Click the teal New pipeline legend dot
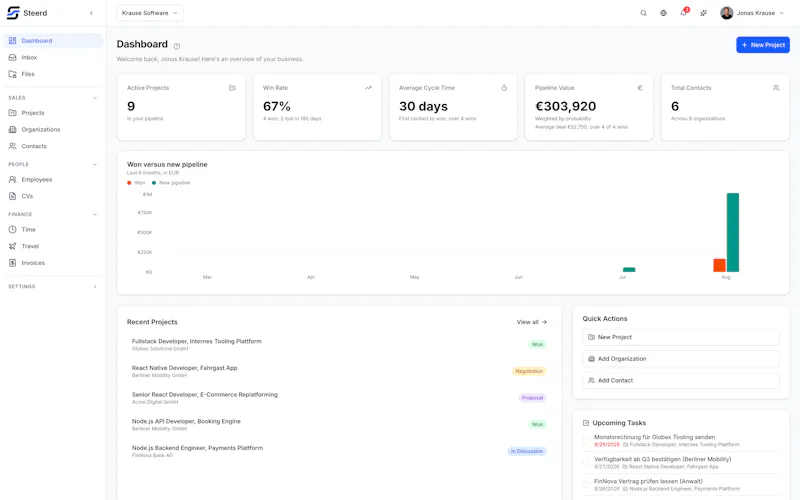Screen dimensions: 800x500 click(x=154, y=183)
